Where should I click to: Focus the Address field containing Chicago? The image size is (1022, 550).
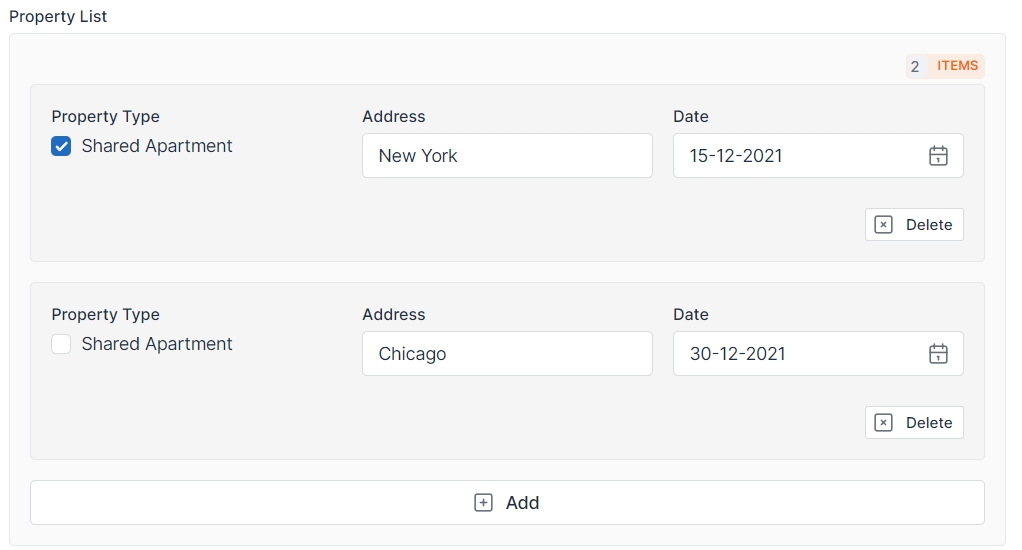pos(507,354)
